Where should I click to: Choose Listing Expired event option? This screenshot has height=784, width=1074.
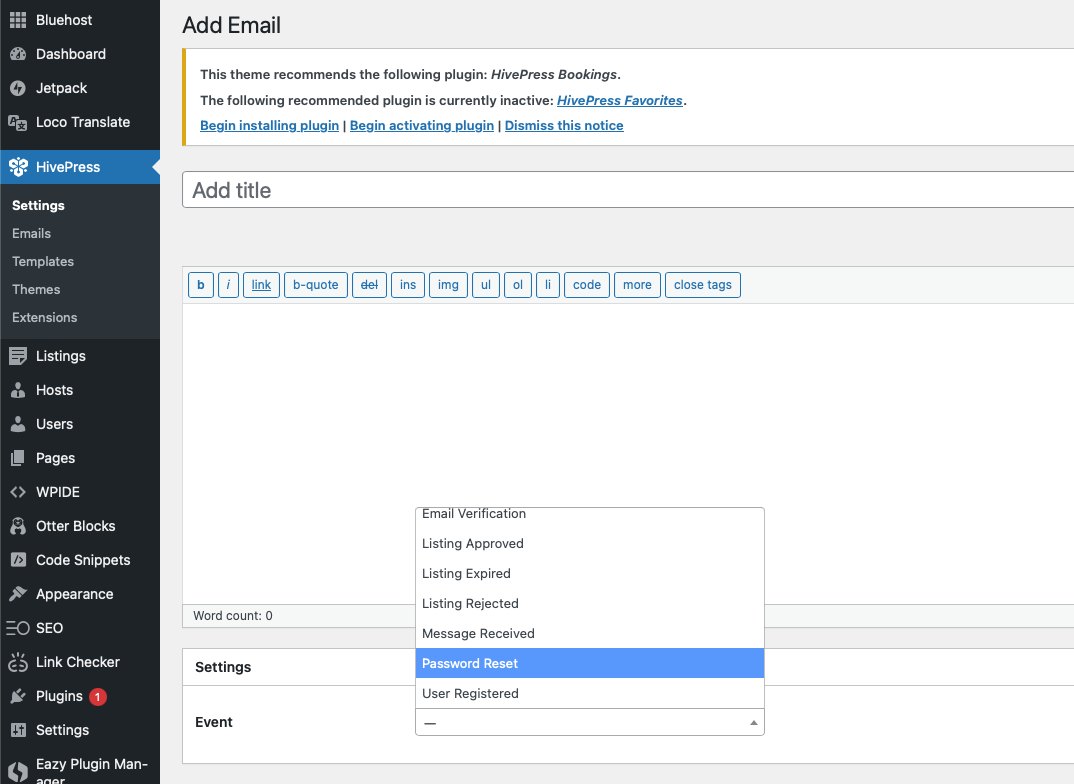point(590,574)
